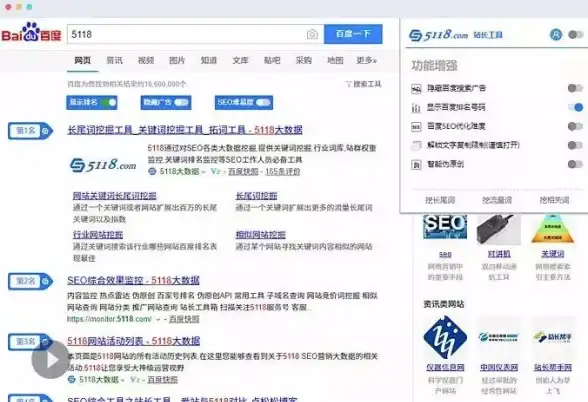Viewport: 588px width, 402px height.
Task: Click the Baidu logo
Action: (x=32, y=33)
